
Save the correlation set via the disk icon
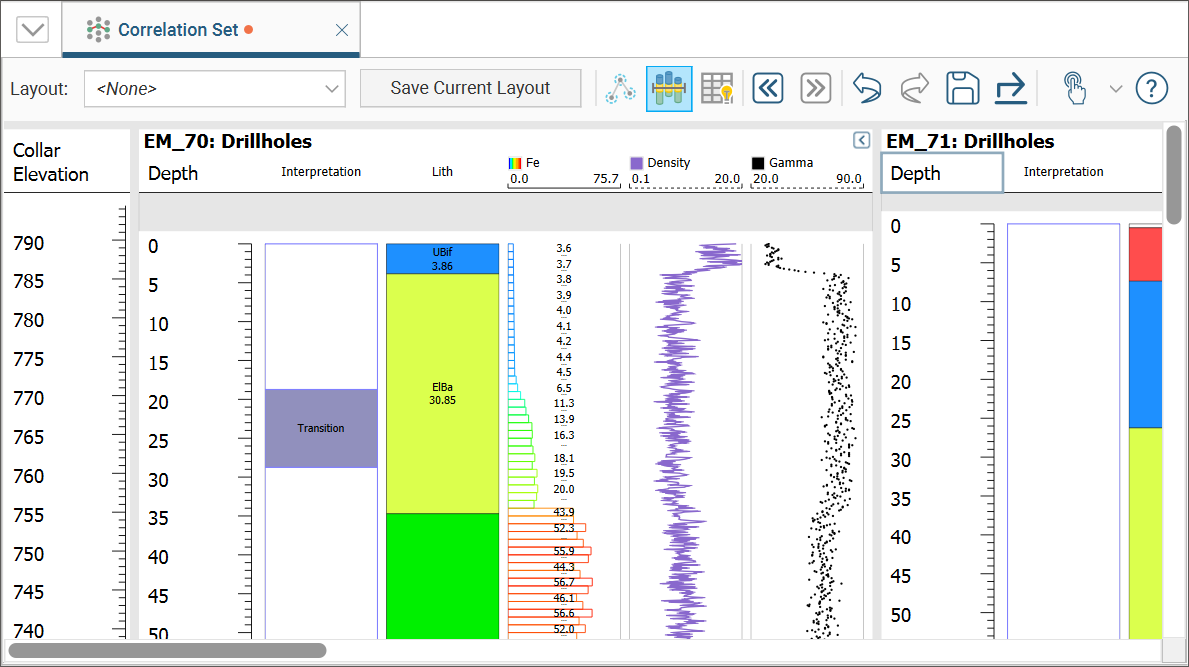point(961,88)
